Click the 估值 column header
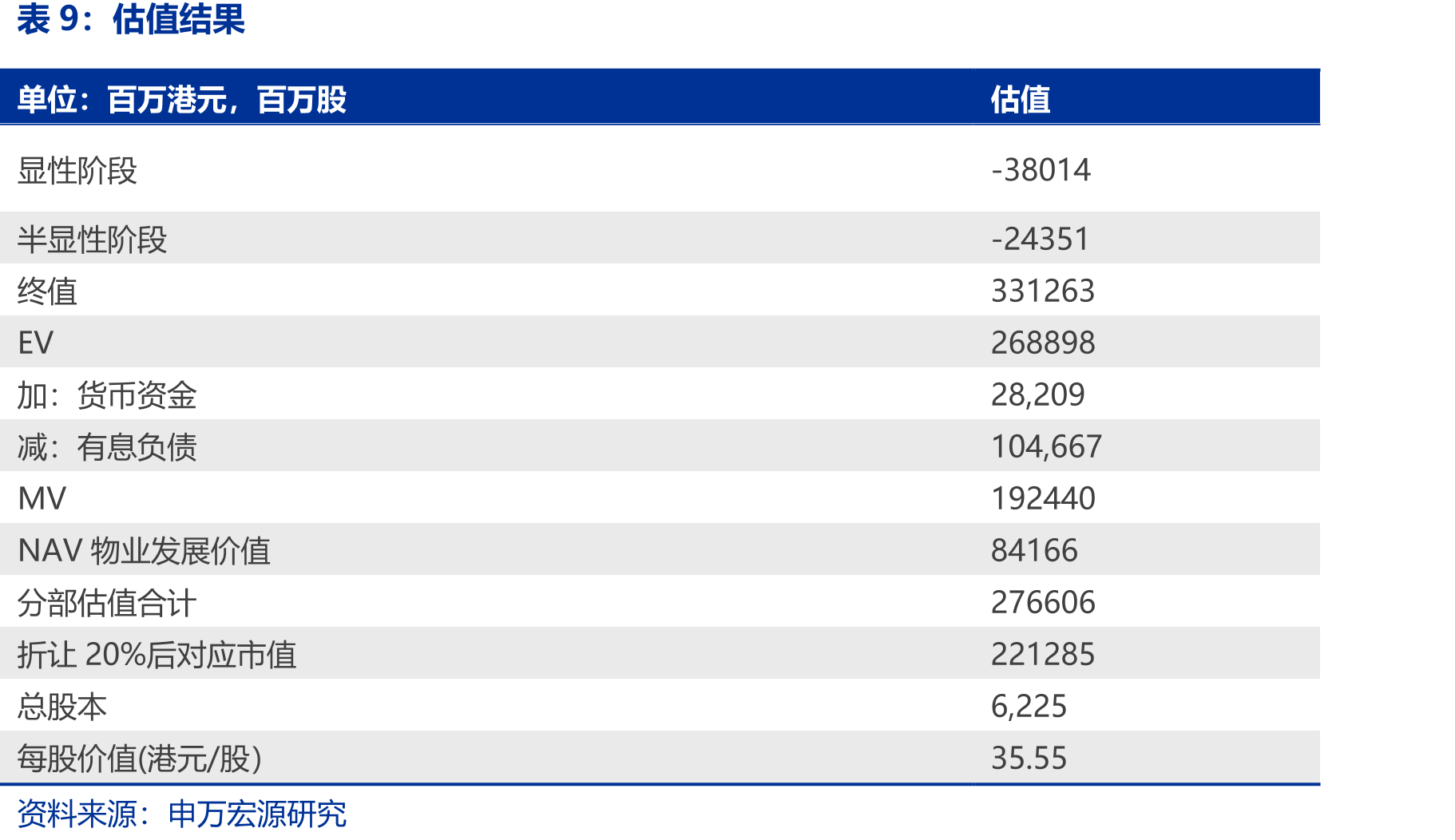The width and height of the screenshot is (1455, 840). [x=1021, y=100]
